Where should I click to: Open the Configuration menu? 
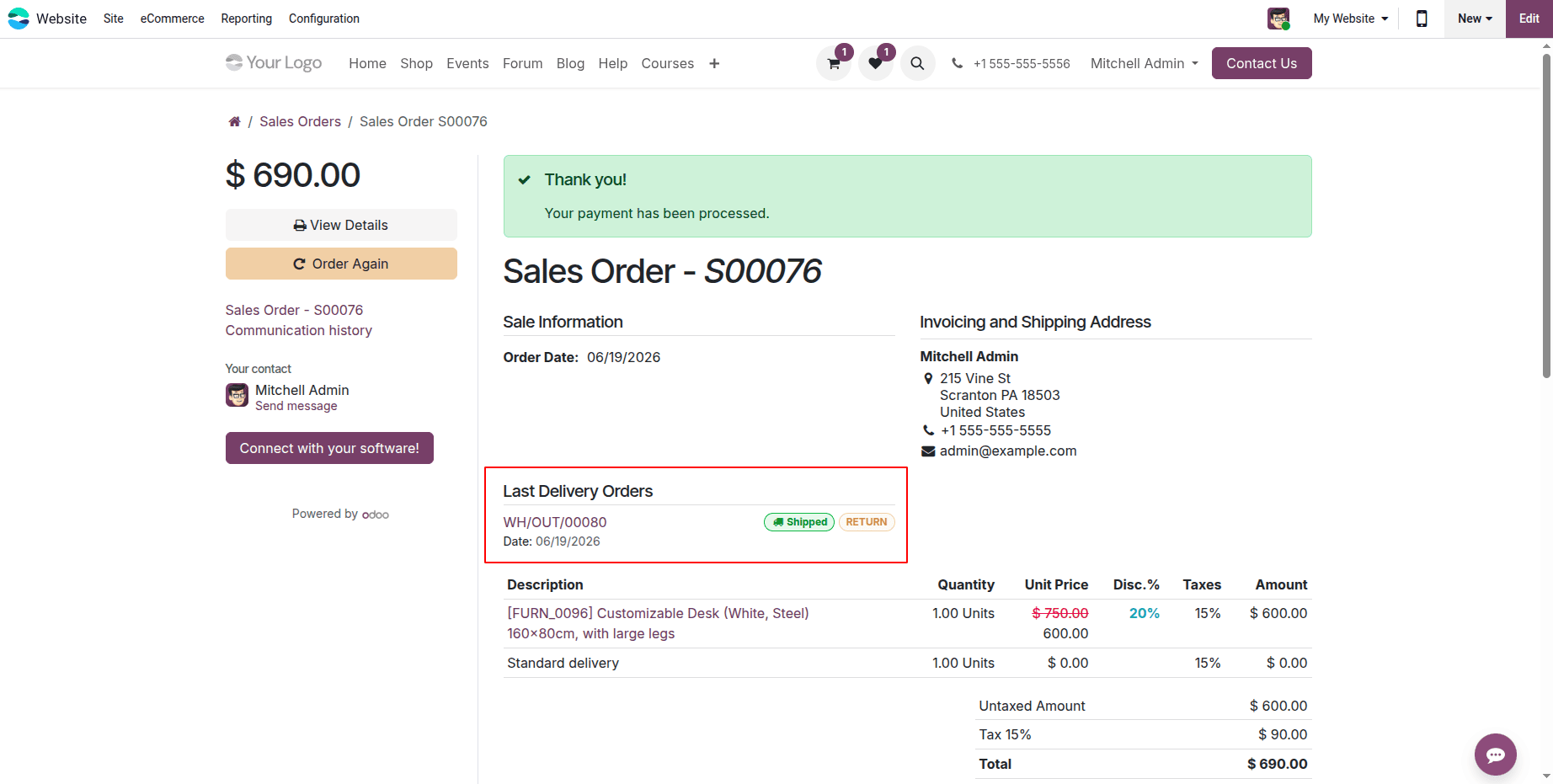click(x=324, y=19)
